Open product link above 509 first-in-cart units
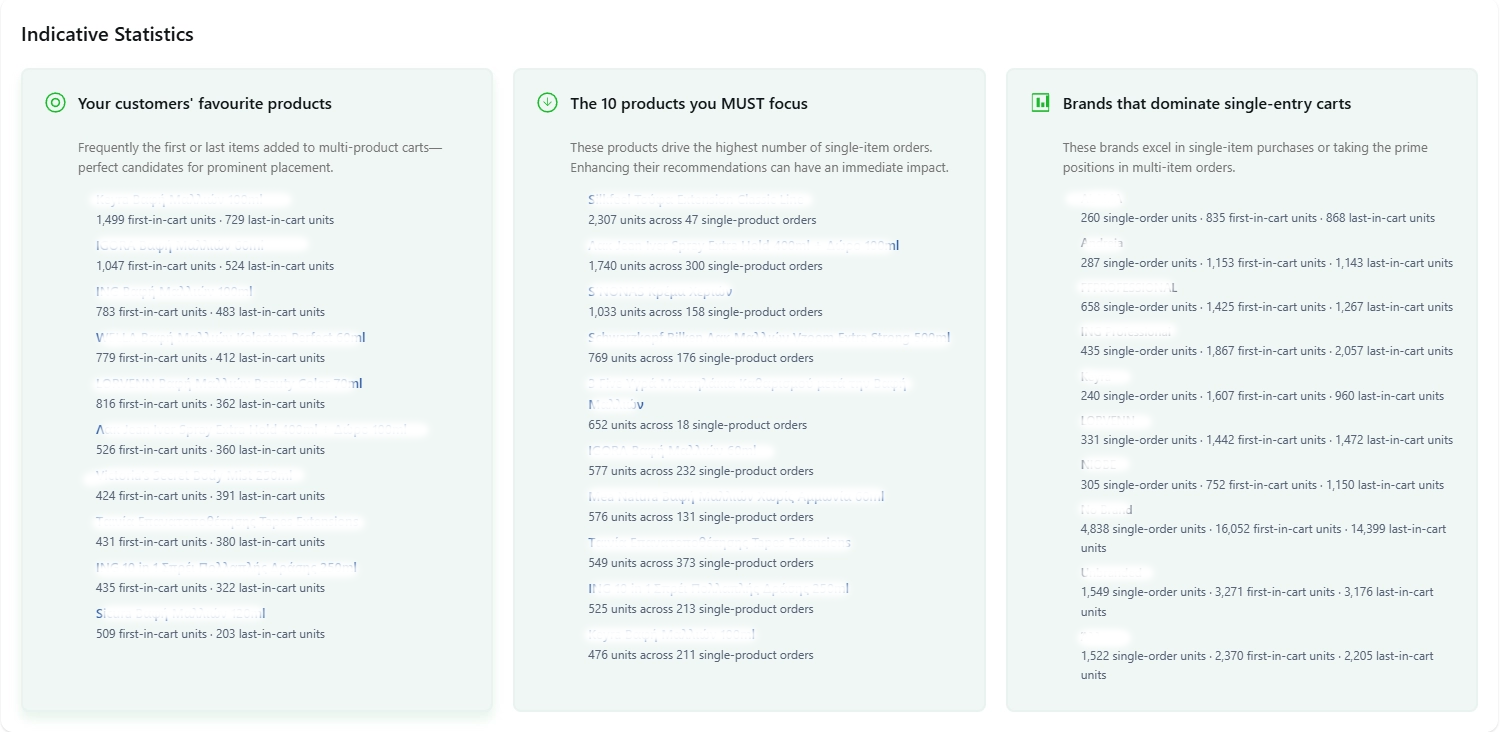This screenshot has width=1500, height=732. click(180, 614)
